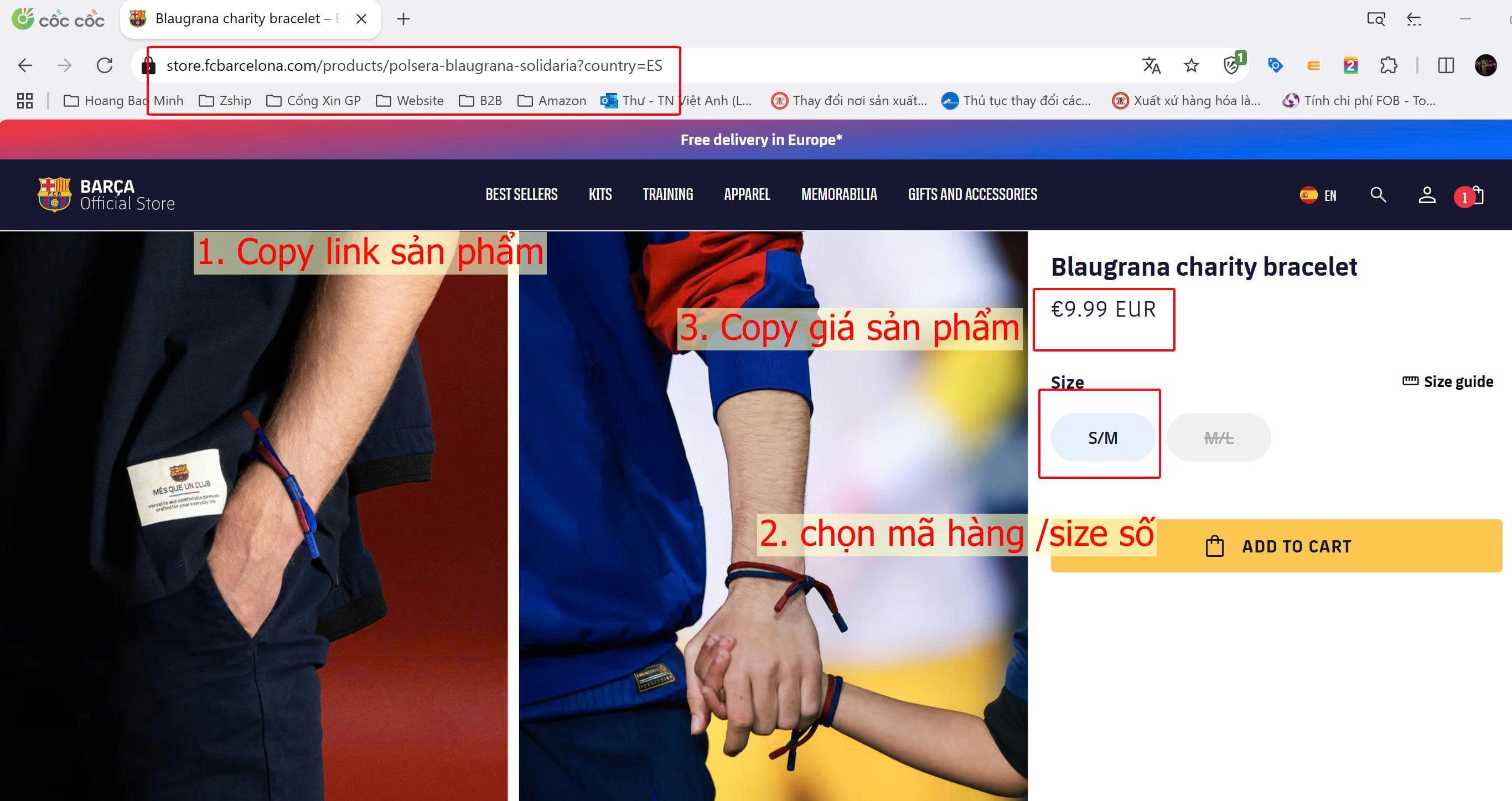This screenshot has height=801, width=1512.
Task: Expand the Gifts and Accessories menu
Action: (x=972, y=194)
